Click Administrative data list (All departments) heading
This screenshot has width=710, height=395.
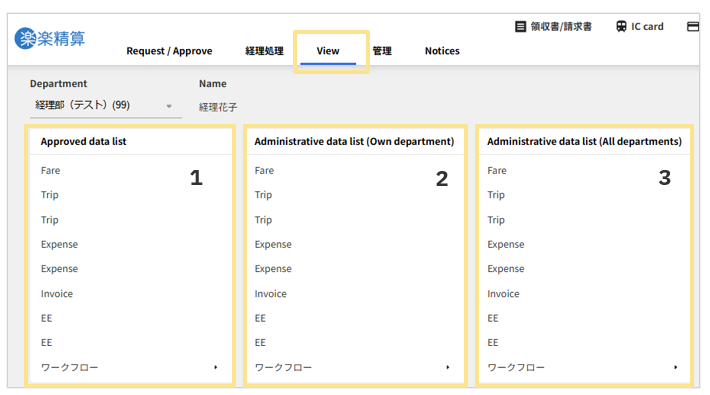coord(584,141)
